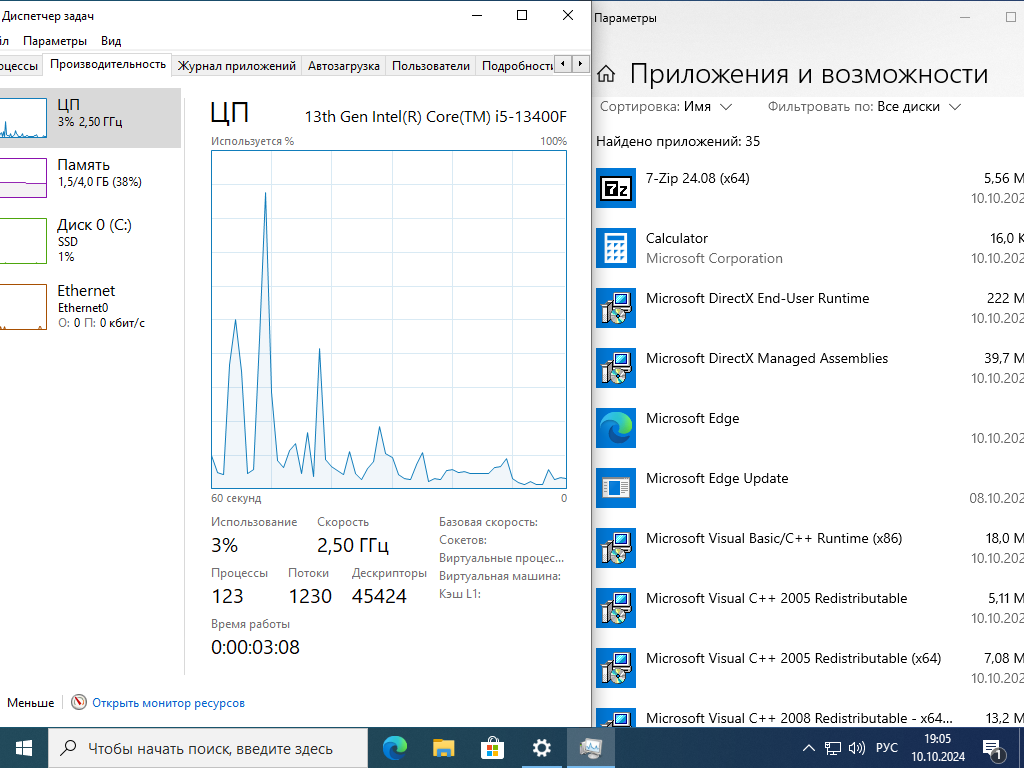
Task: Click the Resource Monitor icon
Action: pyautogui.click(x=79, y=703)
